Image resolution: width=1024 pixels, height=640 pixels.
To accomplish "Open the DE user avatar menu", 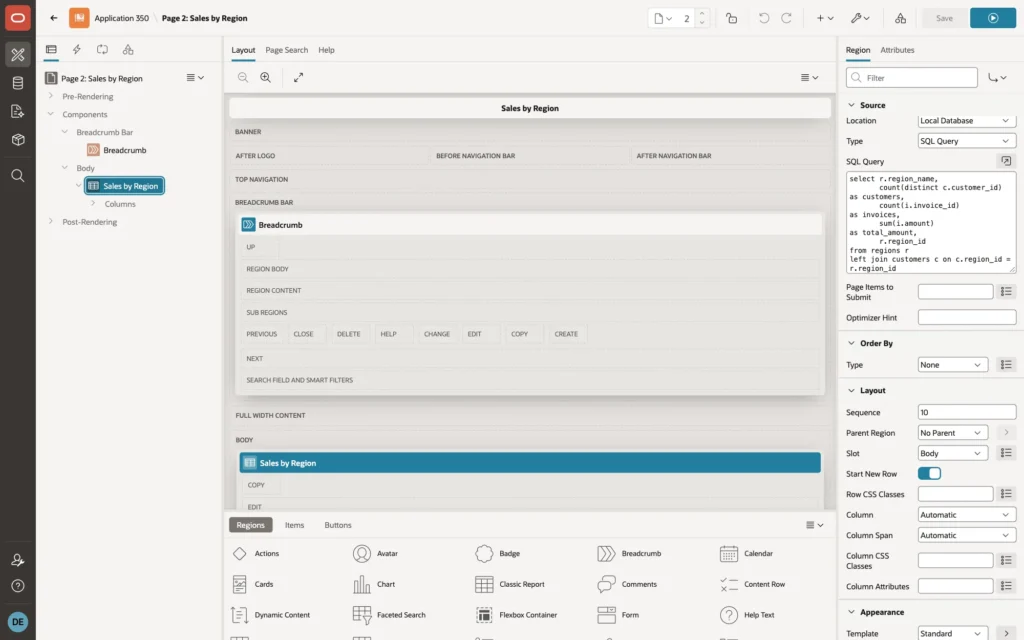I will tap(18, 622).
